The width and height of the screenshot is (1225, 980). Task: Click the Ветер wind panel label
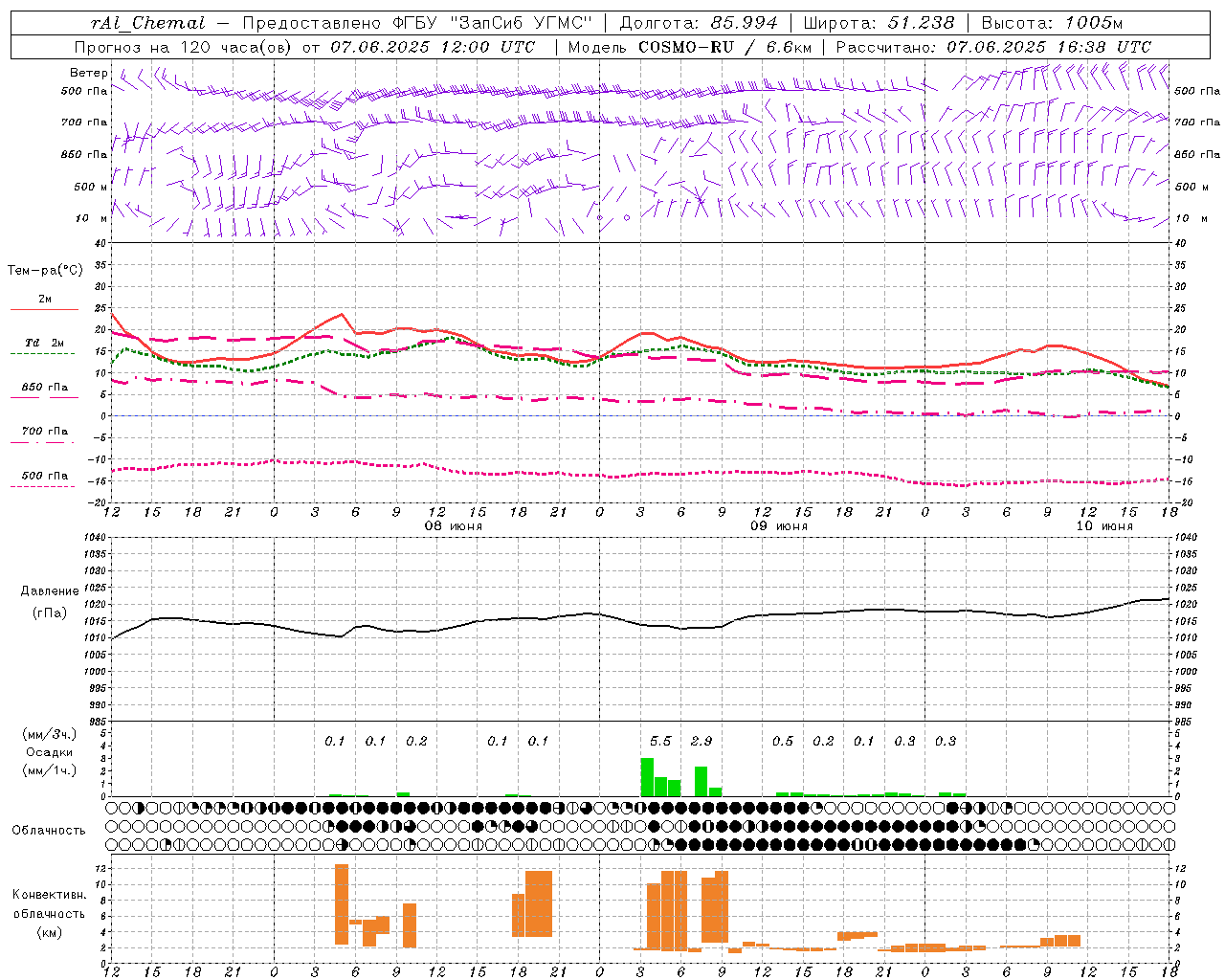[x=88, y=73]
